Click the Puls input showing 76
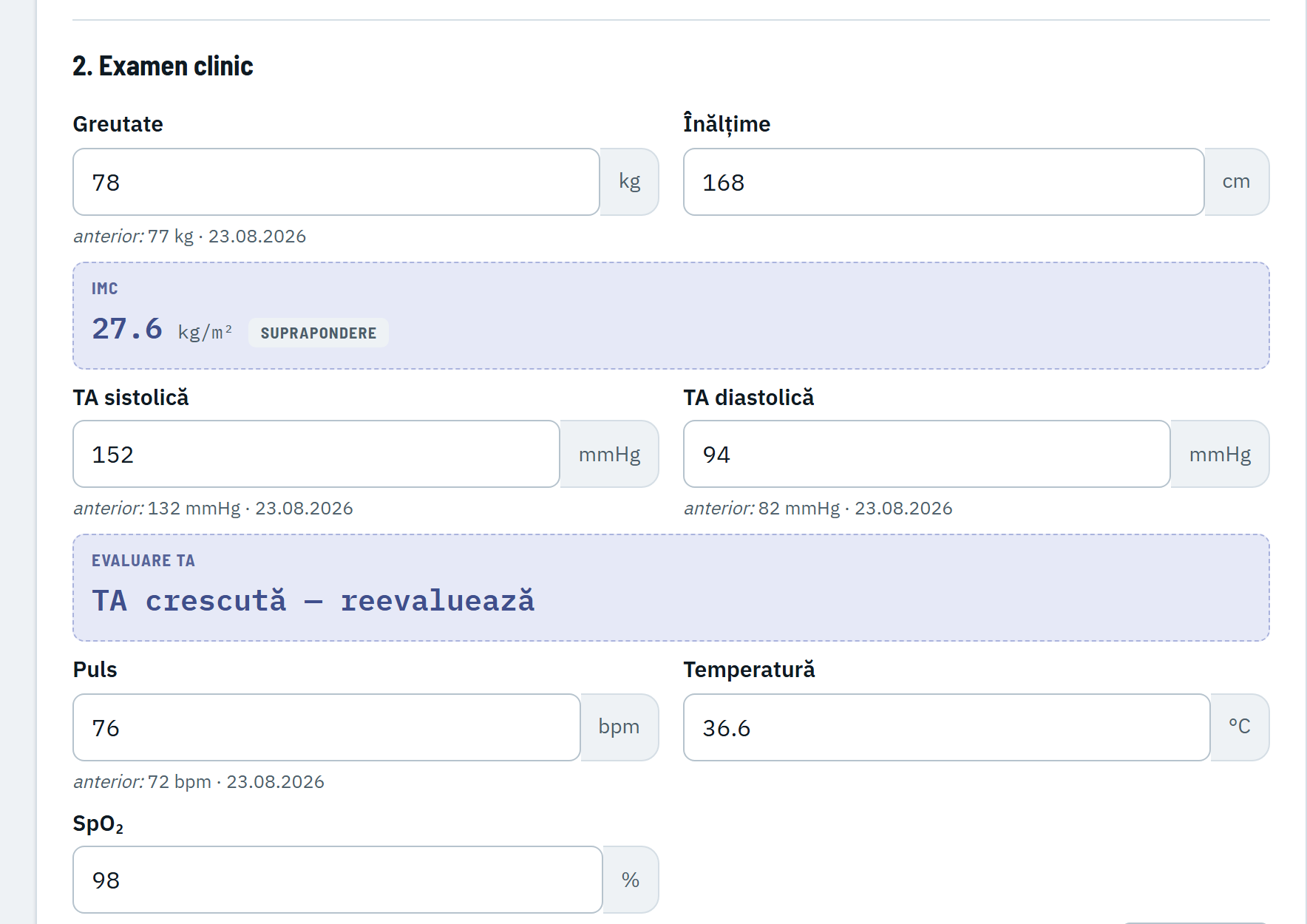Image resolution: width=1307 pixels, height=924 pixels. pos(327,727)
